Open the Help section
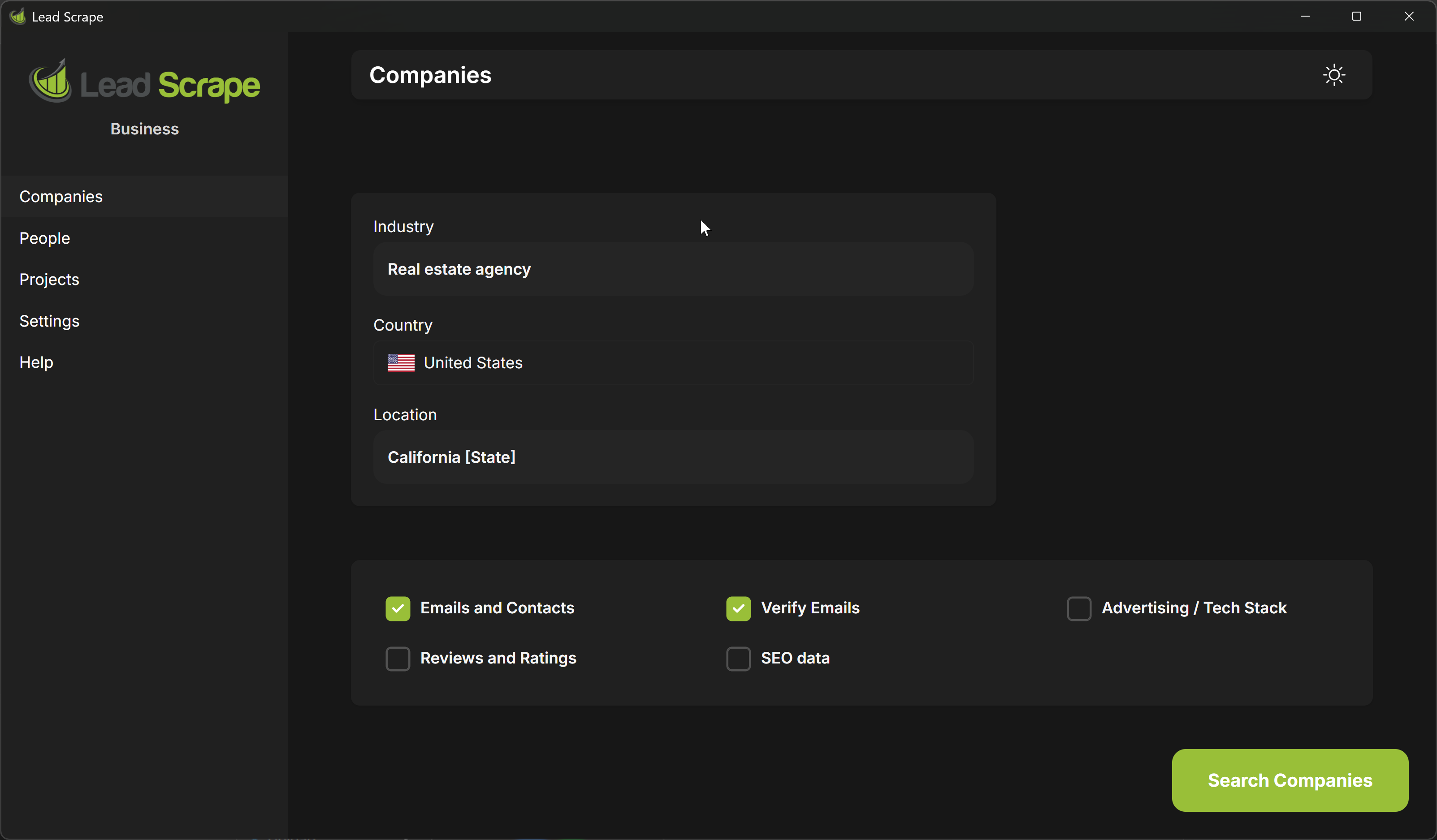This screenshot has height=840, width=1437. tap(36, 362)
